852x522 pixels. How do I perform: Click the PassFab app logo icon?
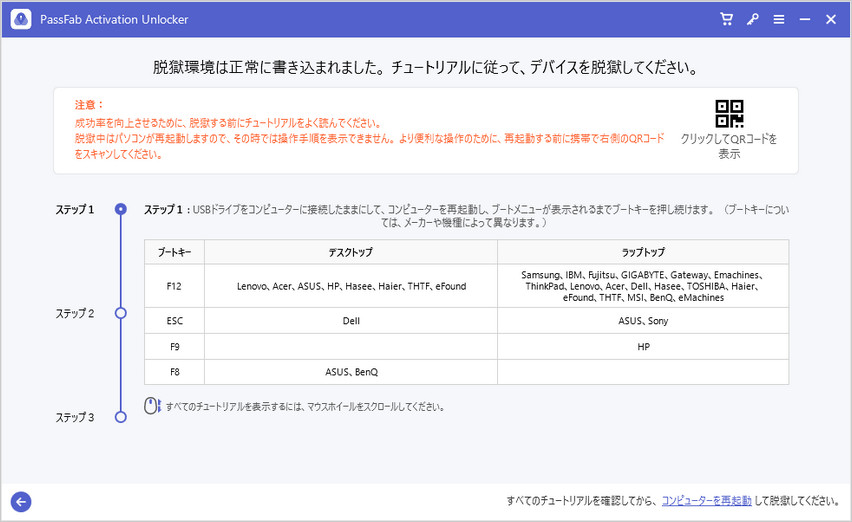pyautogui.click(x=21, y=20)
